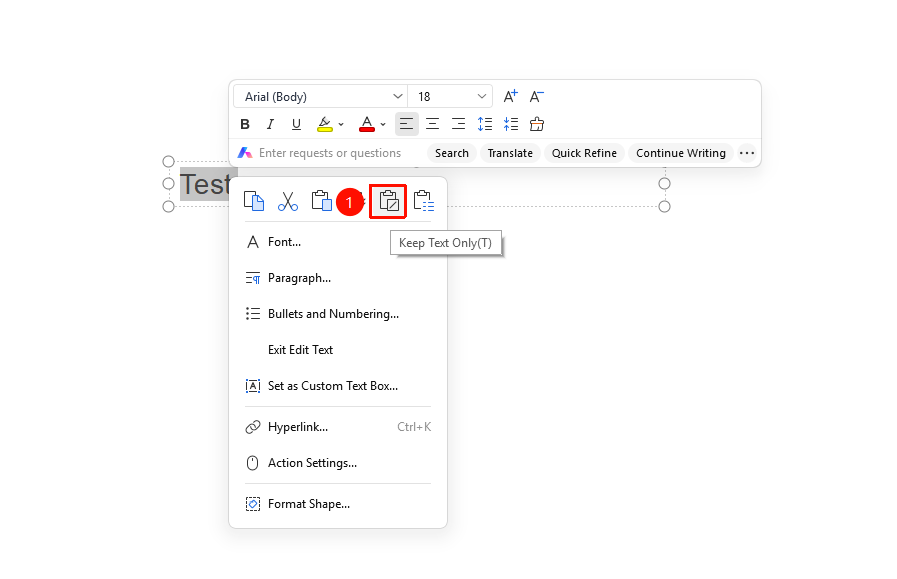897x579 pixels.
Task: Open Format Shape... from the context menu
Action: 338,504
